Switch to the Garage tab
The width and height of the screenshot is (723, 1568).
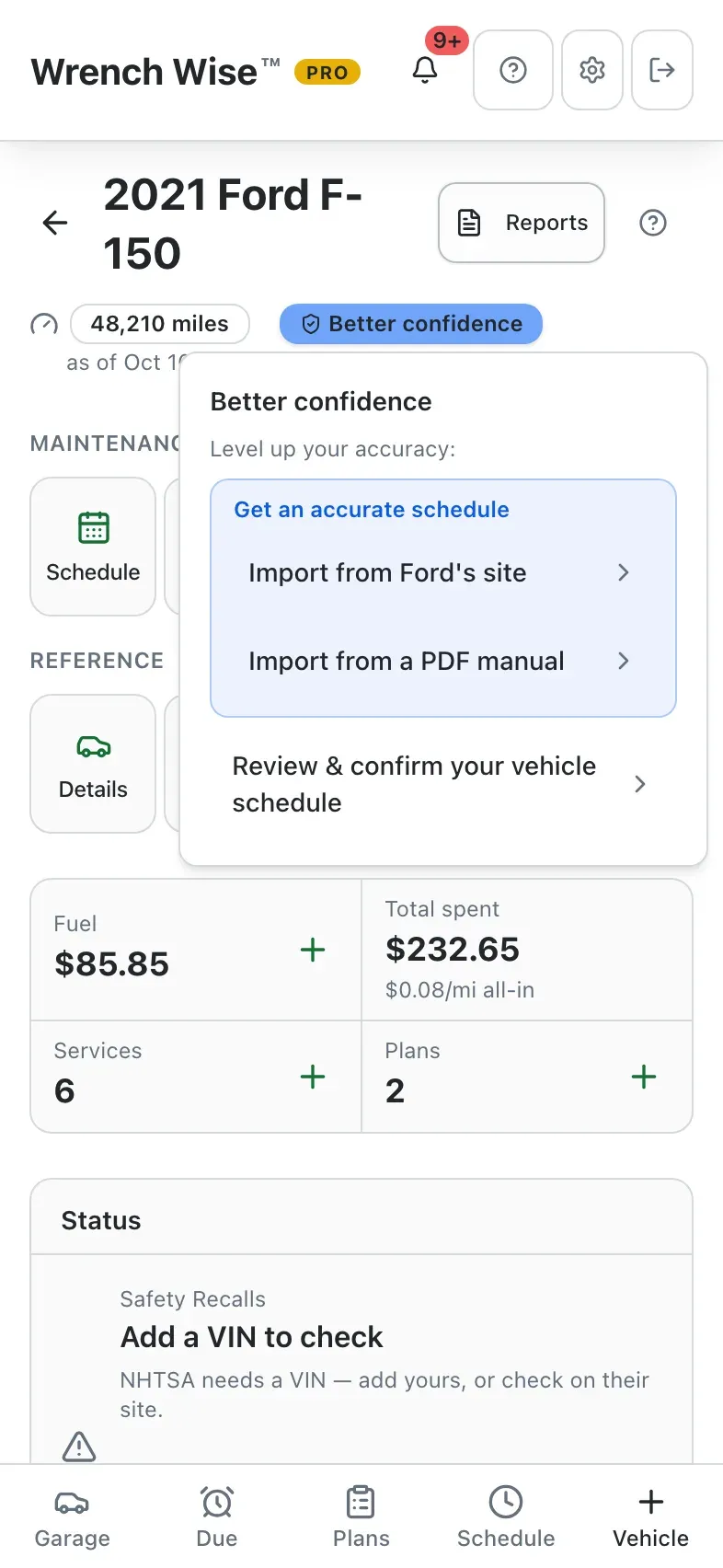click(x=72, y=1518)
